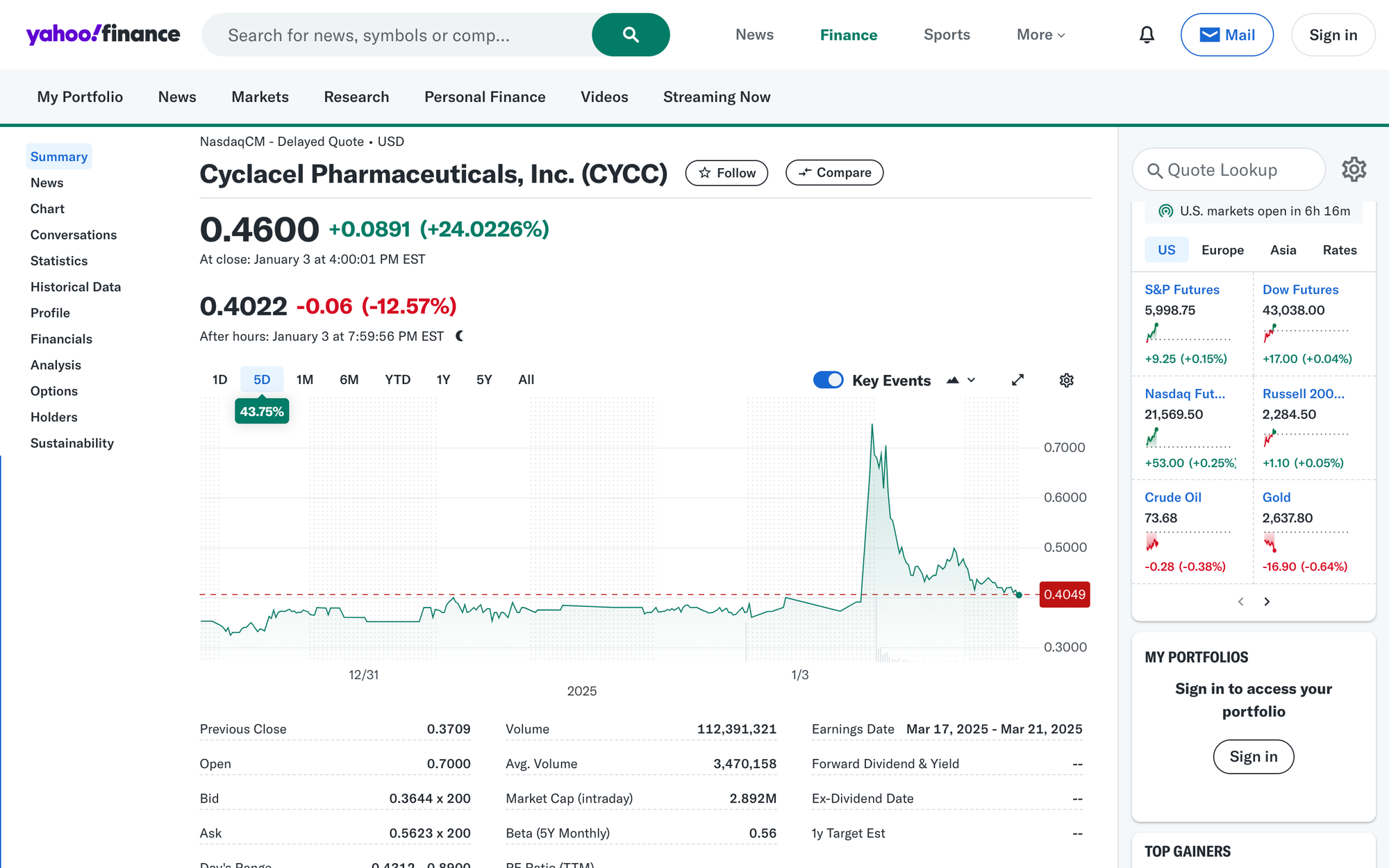This screenshot has width=1389, height=868.
Task: Click the Gold sparkline chart
Action: point(1306,542)
